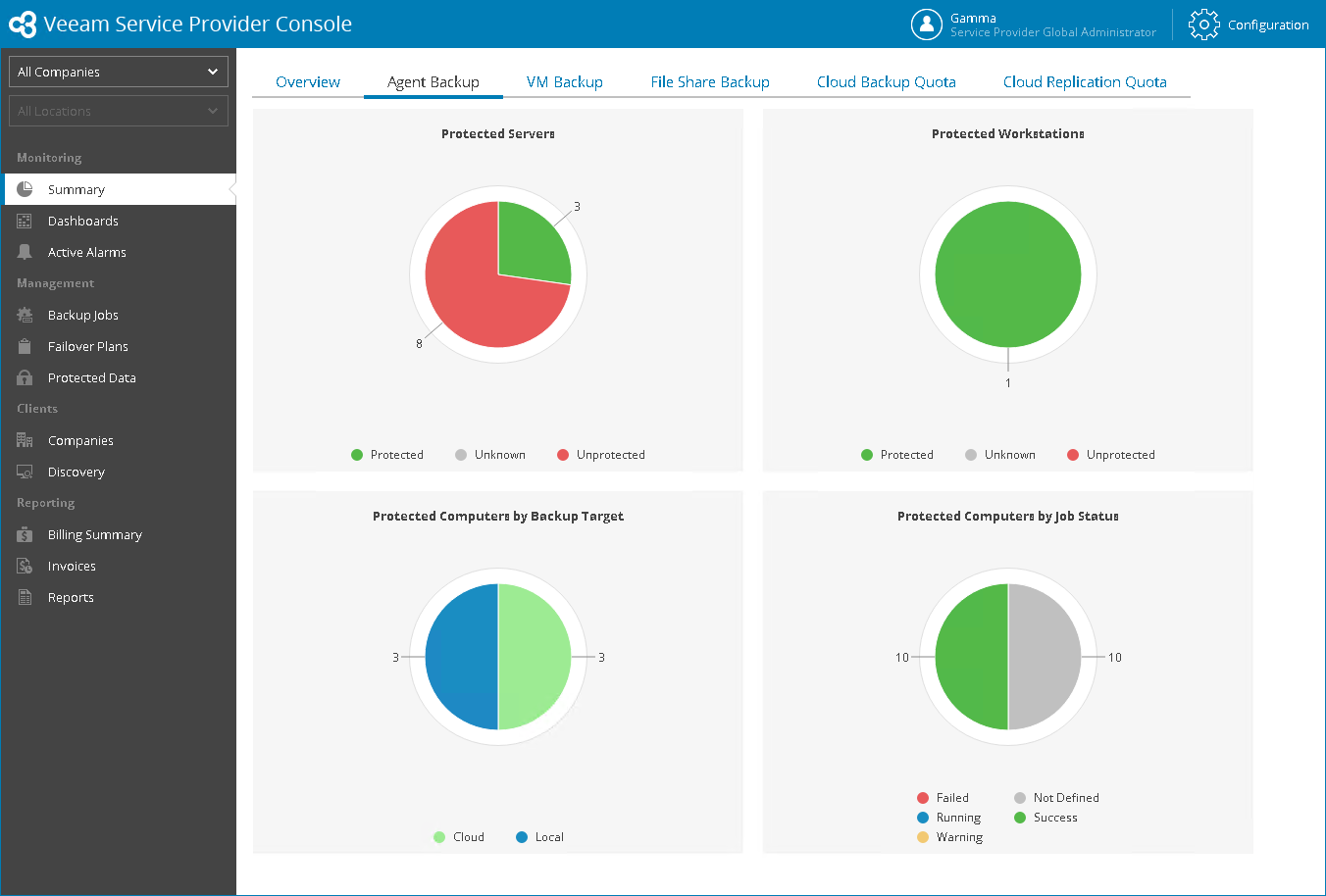Expand the All Companies dropdown
This screenshot has height=896, width=1326.
tap(119, 72)
